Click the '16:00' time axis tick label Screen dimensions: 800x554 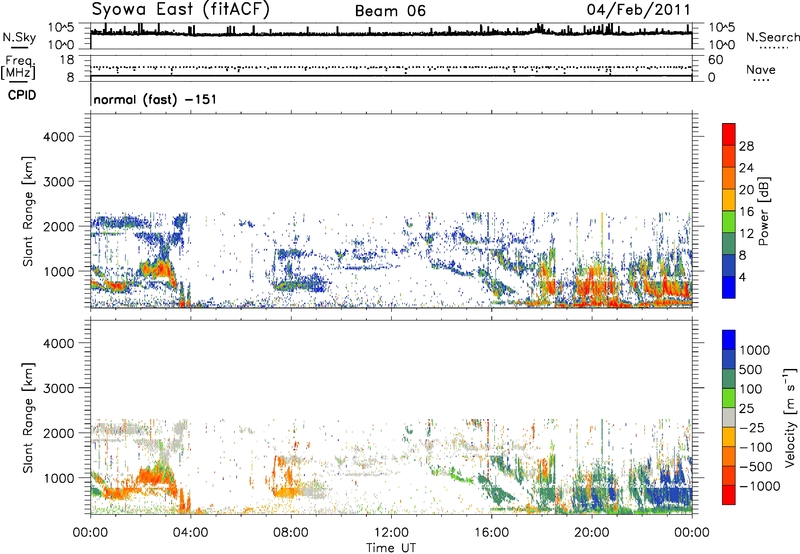click(491, 533)
